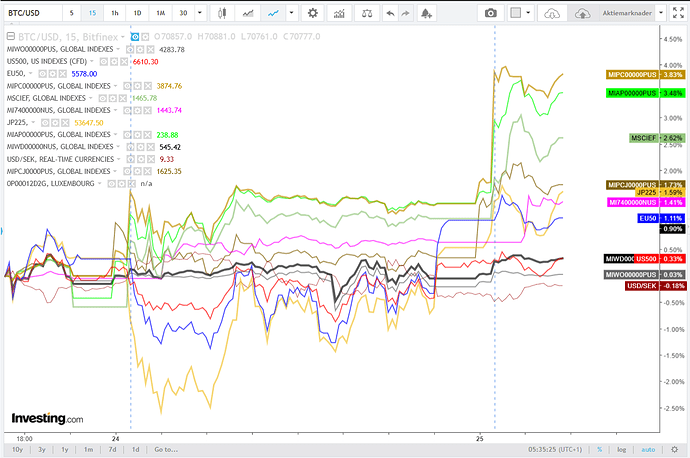
Task: Toggle auto scale
Action: [x=648, y=449]
